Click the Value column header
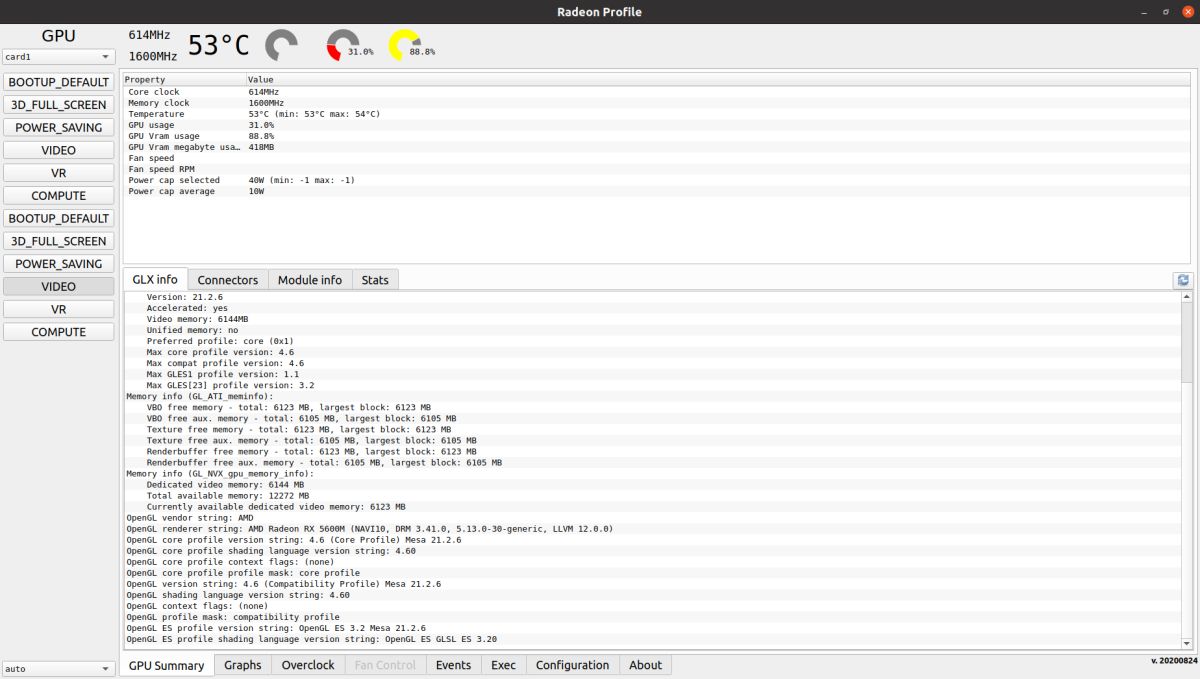 pos(718,79)
